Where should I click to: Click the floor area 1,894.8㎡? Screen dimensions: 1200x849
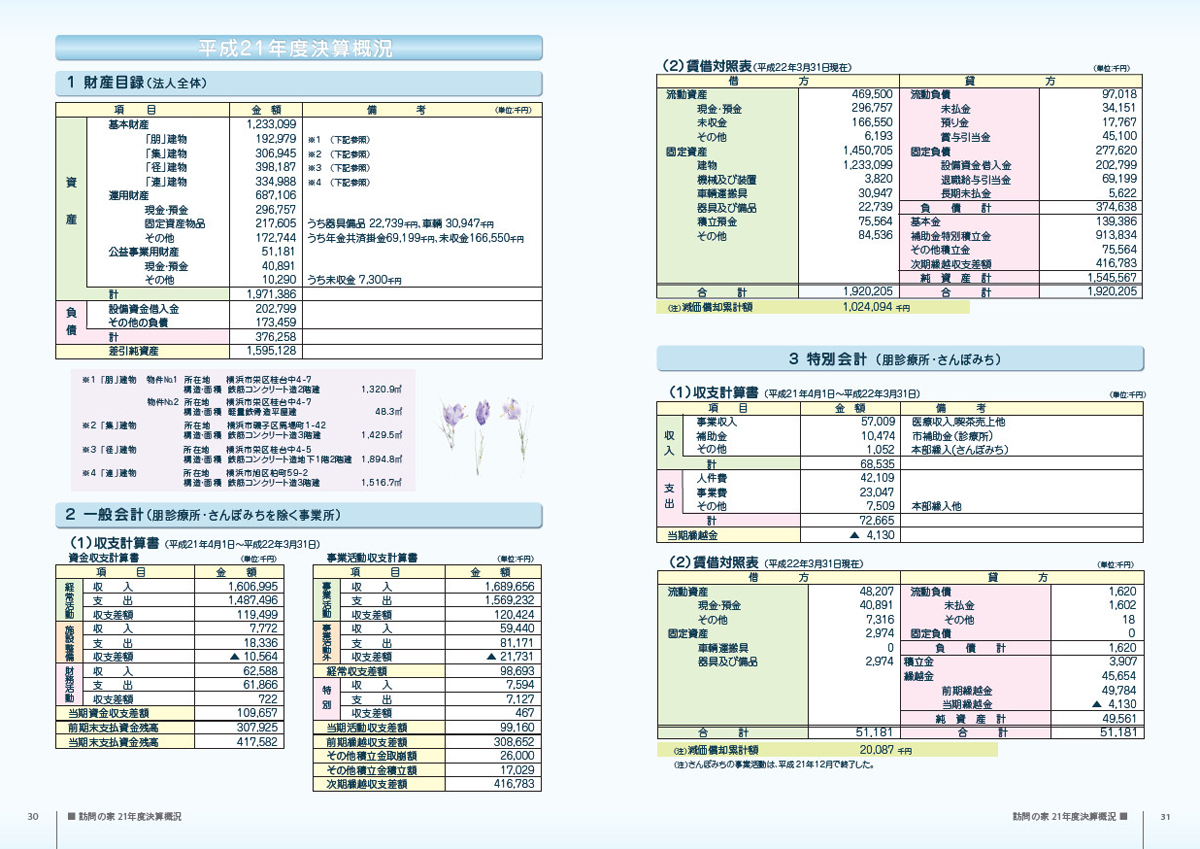click(x=380, y=460)
